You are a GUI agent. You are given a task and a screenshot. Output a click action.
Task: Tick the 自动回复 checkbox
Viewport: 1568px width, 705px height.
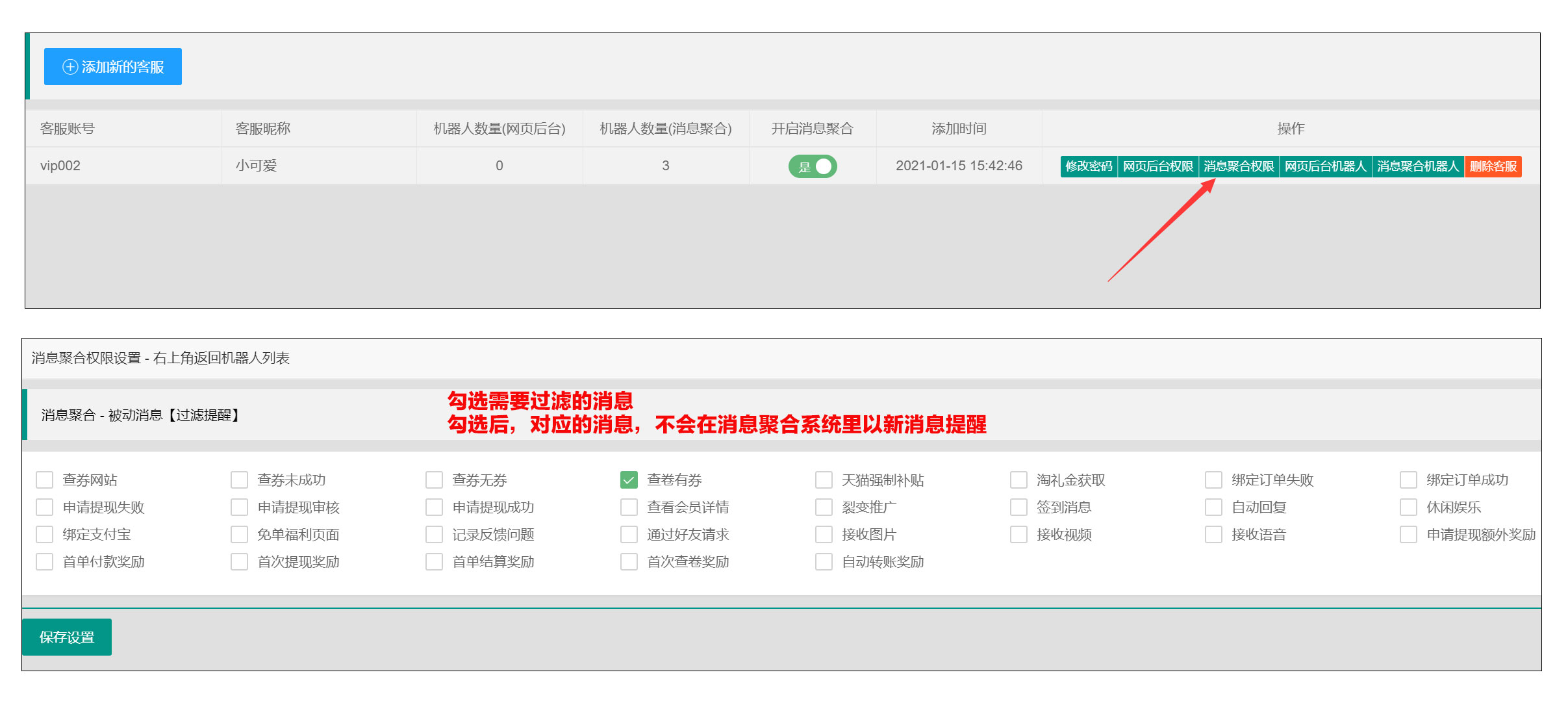click(x=1213, y=507)
